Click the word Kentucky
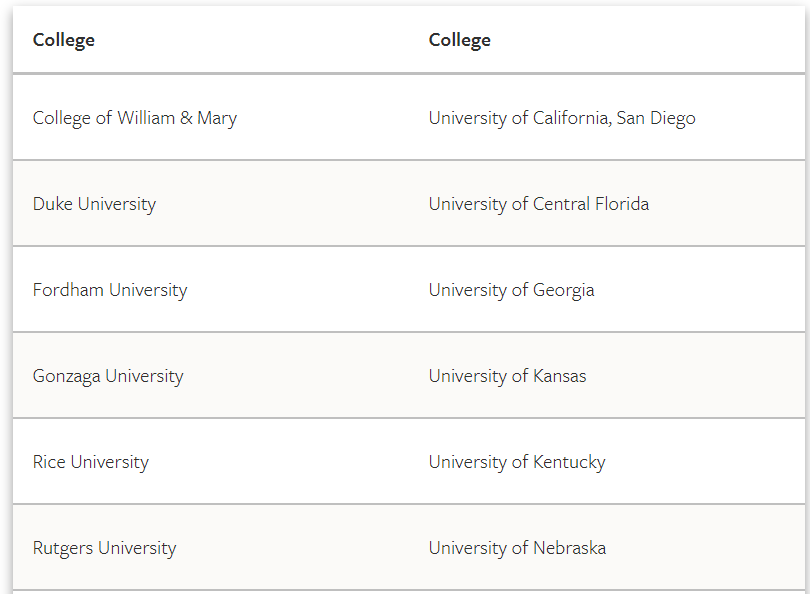 [569, 462]
